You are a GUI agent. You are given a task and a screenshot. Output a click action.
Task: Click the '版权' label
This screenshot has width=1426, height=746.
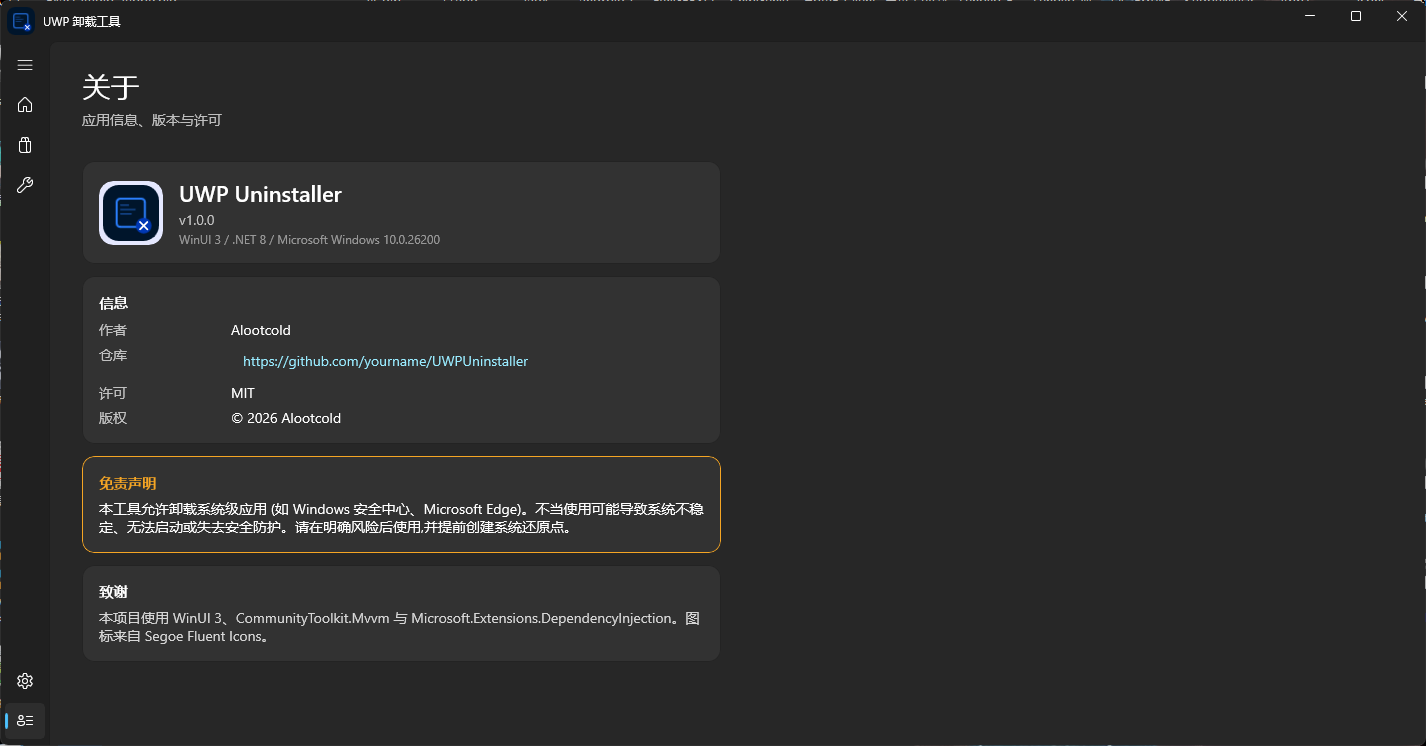point(113,418)
